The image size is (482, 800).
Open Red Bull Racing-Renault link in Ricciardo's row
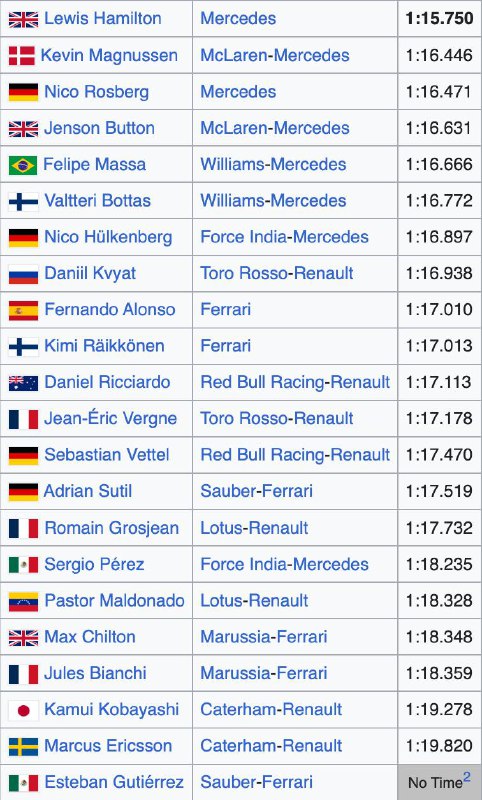pyautogui.click(x=295, y=382)
